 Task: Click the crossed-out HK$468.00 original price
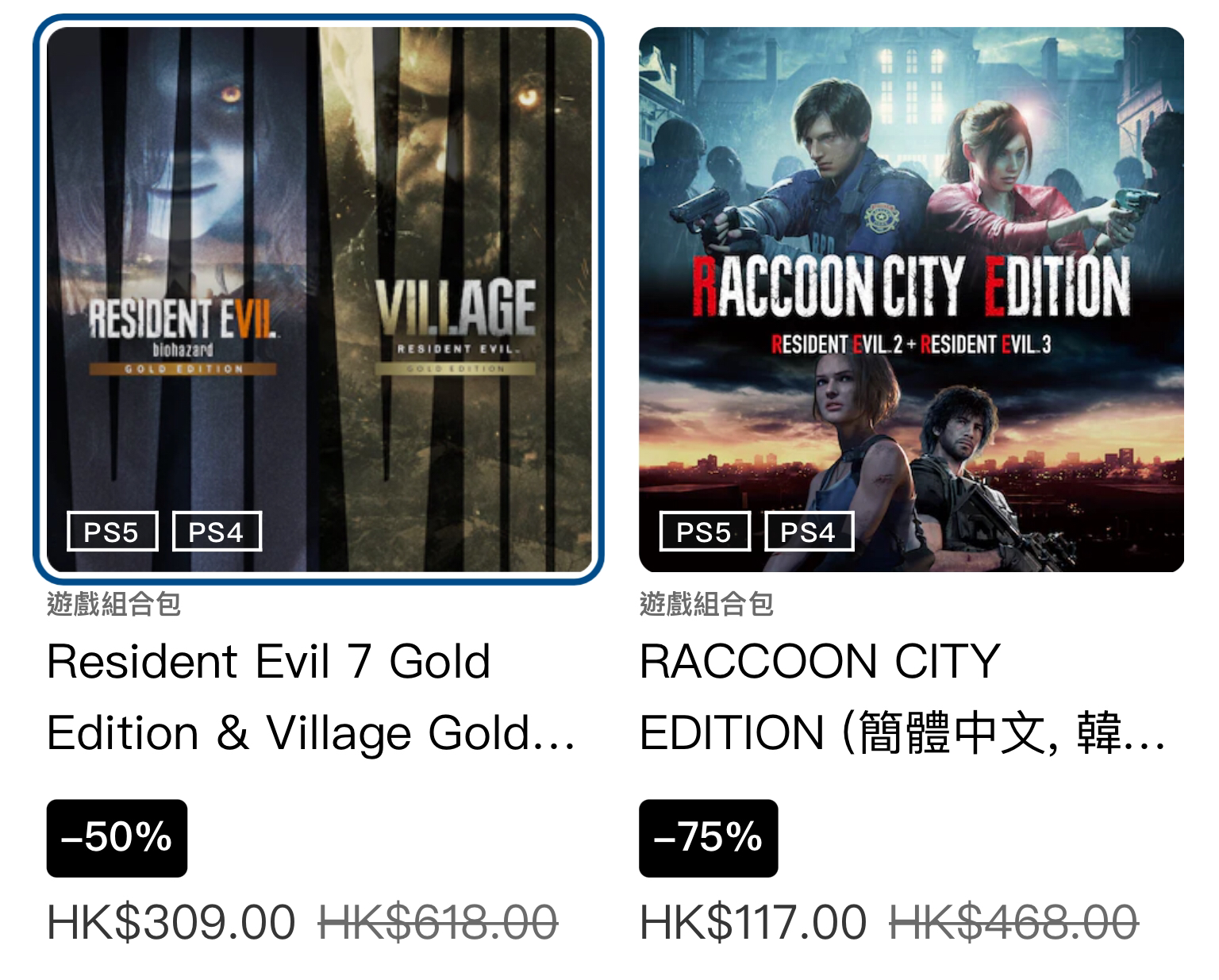click(1014, 922)
